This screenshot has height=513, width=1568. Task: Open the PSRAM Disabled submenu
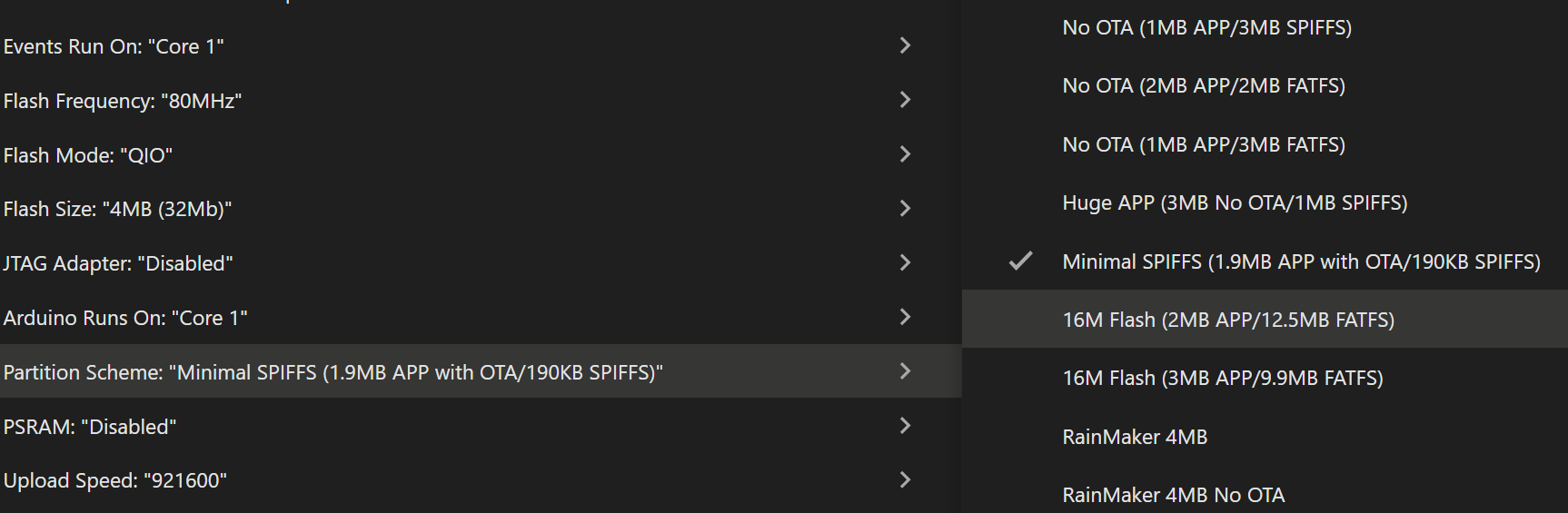(90, 427)
